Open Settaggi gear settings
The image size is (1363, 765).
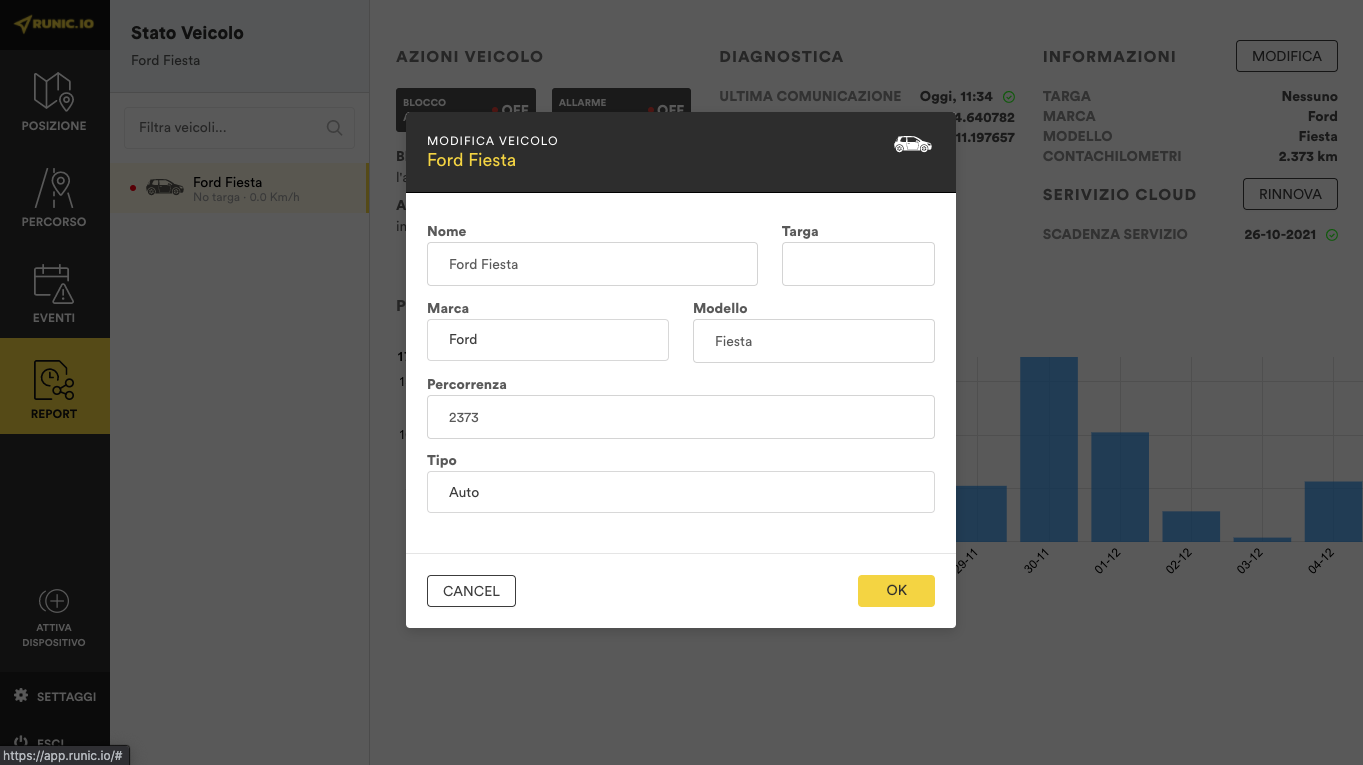click(x=55, y=696)
